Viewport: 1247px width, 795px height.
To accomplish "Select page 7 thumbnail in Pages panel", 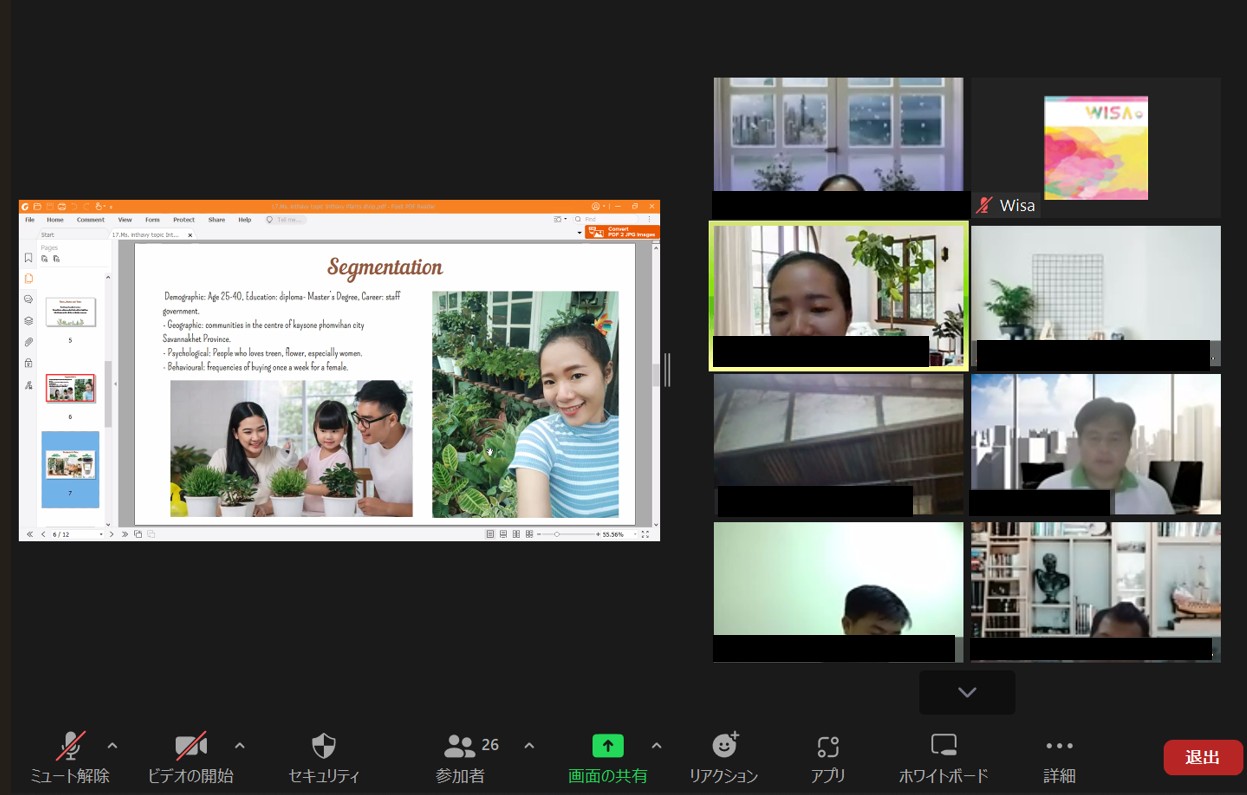I will tap(70, 468).
